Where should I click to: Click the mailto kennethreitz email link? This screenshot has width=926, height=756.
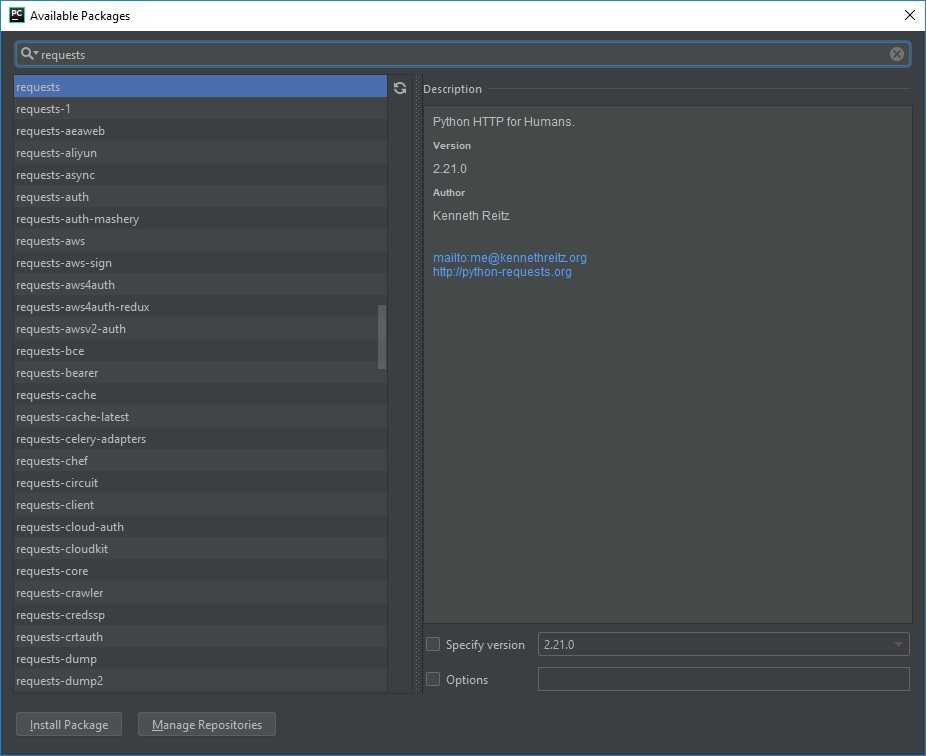tap(509, 258)
